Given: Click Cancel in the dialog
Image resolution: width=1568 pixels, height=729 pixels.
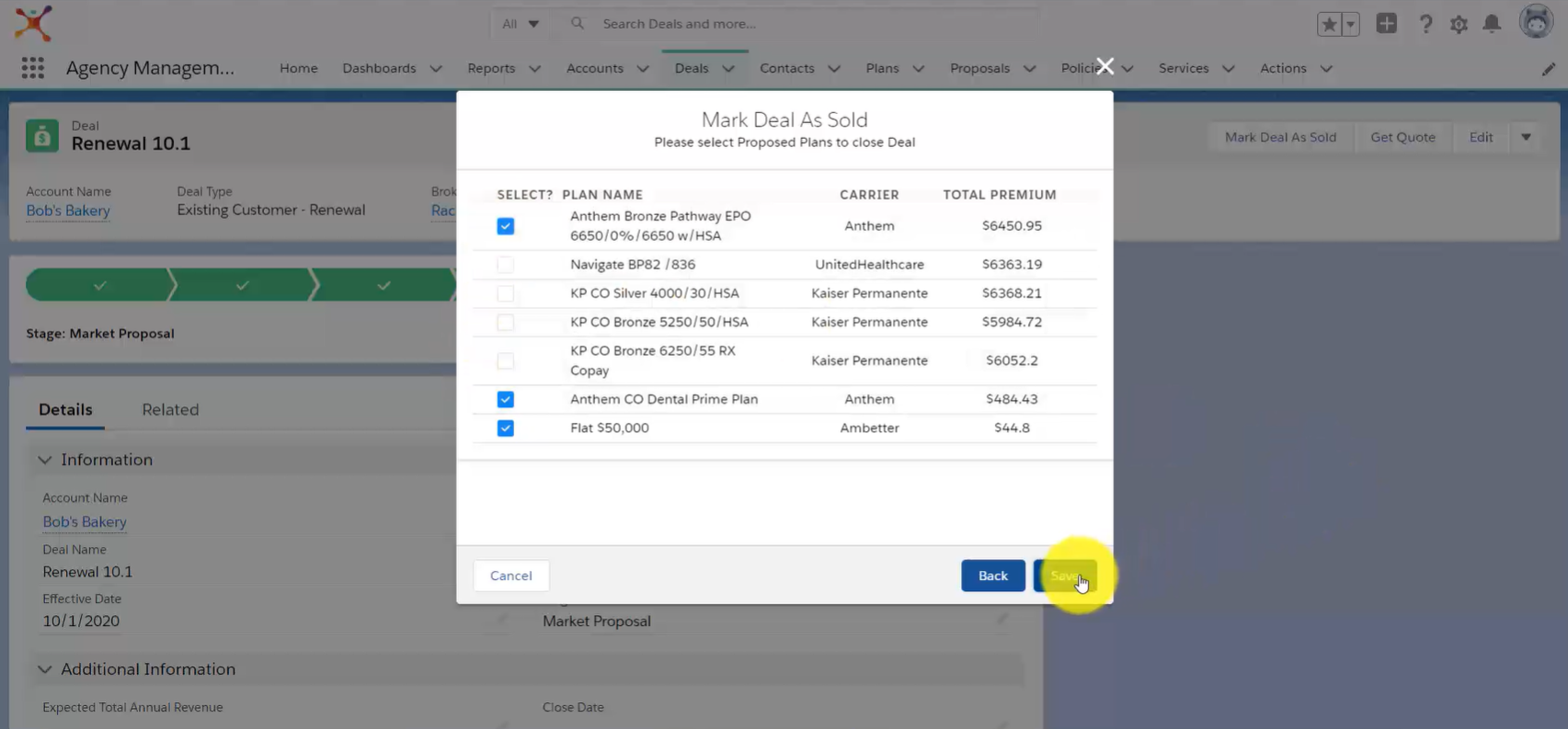Looking at the screenshot, I should tap(511, 575).
